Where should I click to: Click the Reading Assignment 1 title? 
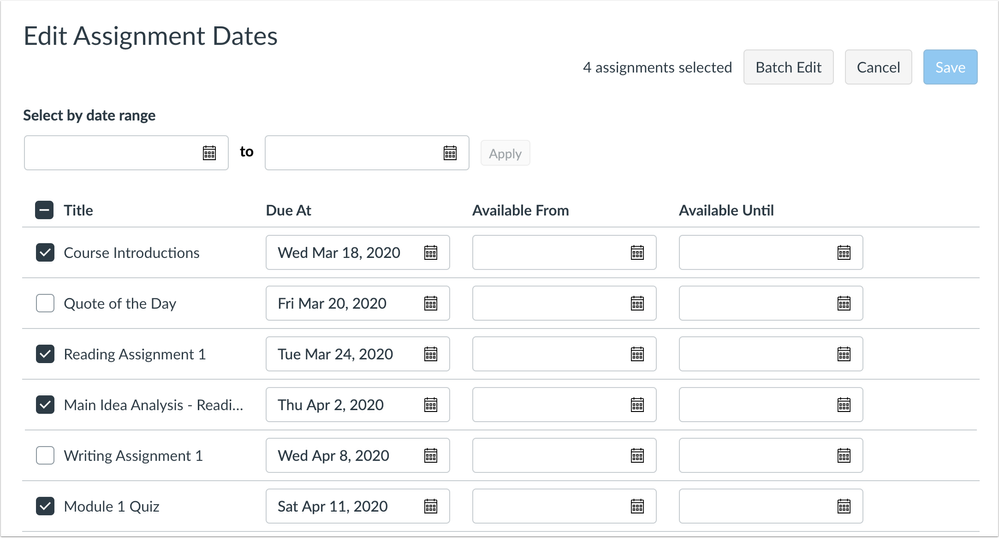point(134,354)
